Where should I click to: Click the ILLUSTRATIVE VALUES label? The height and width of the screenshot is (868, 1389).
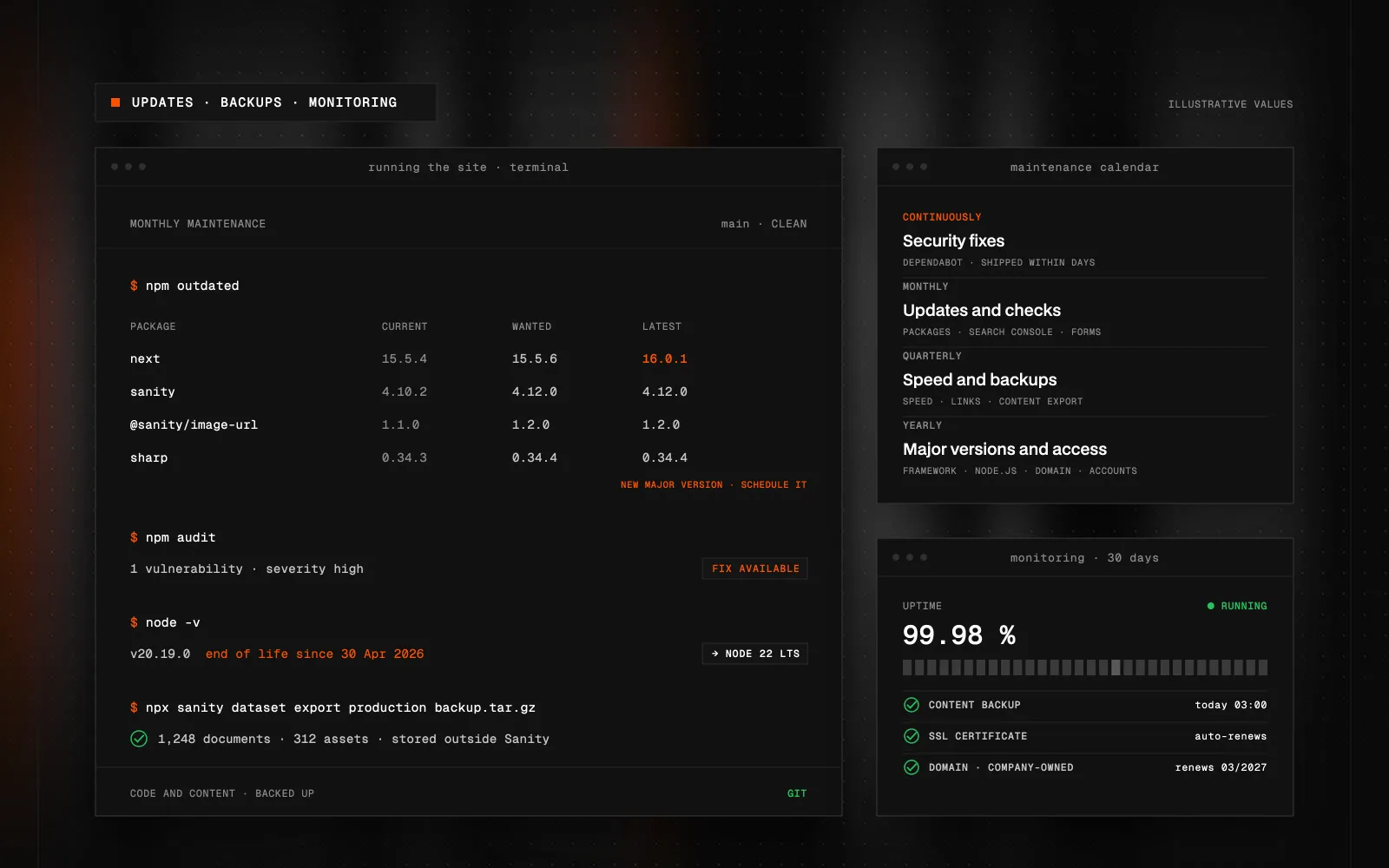point(1230,104)
